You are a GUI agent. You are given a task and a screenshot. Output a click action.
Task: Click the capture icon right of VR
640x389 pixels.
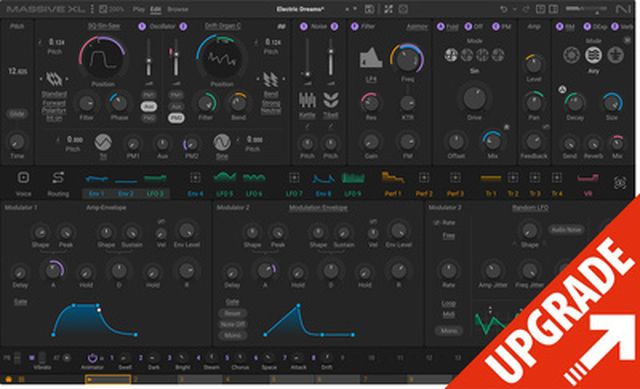[620, 183]
